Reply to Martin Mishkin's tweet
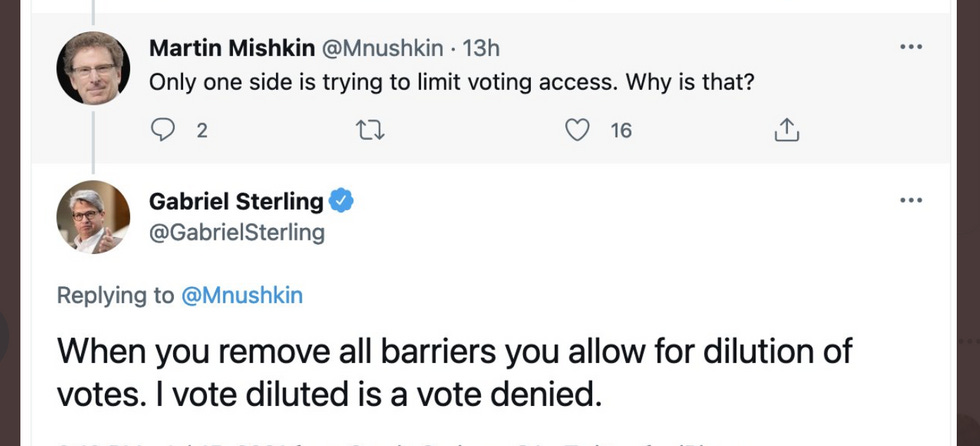The width and height of the screenshot is (980, 446). 162,130
